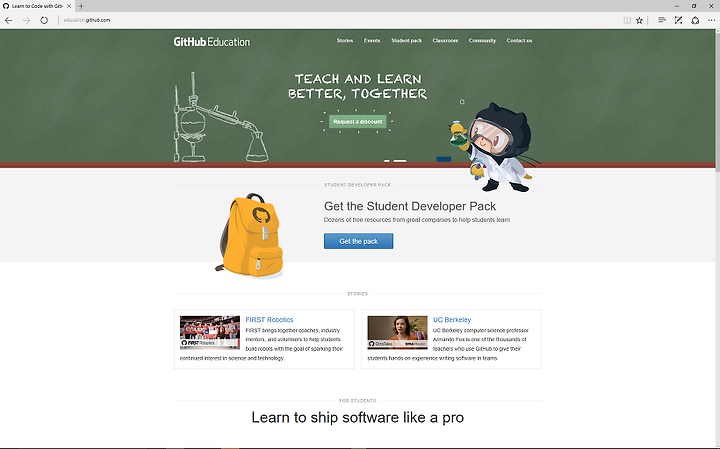Screen dimensions: 720x449
Task: Click the Octocat scientist mascot image
Action: tap(495, 147)
